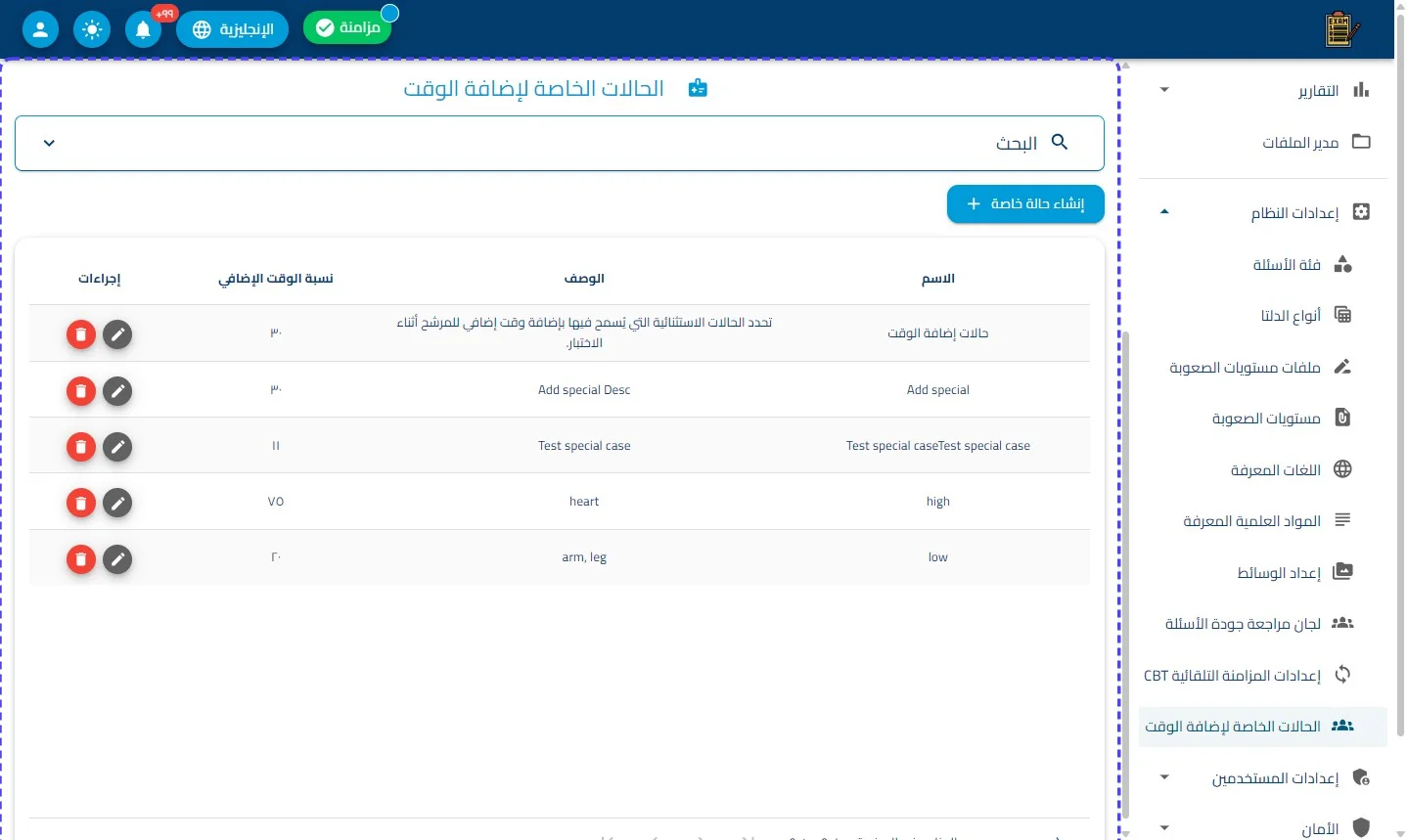This screenshot has height=840, width=1407.
Task: Switch language with الإنجليزية button
Action: [232, 29]
